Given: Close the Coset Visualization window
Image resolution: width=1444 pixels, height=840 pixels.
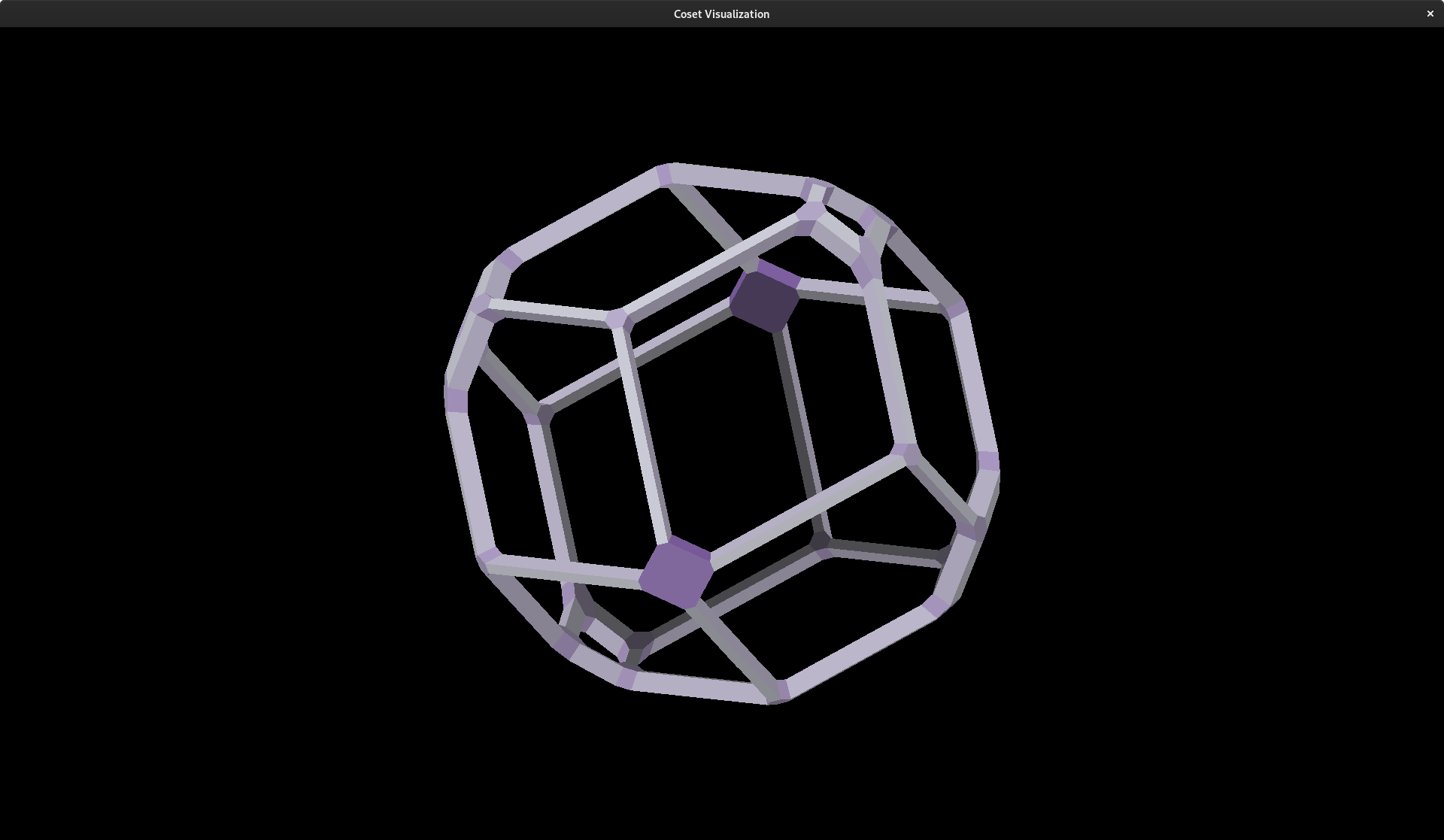Looking at the screenshot, I should point(1430,14).
